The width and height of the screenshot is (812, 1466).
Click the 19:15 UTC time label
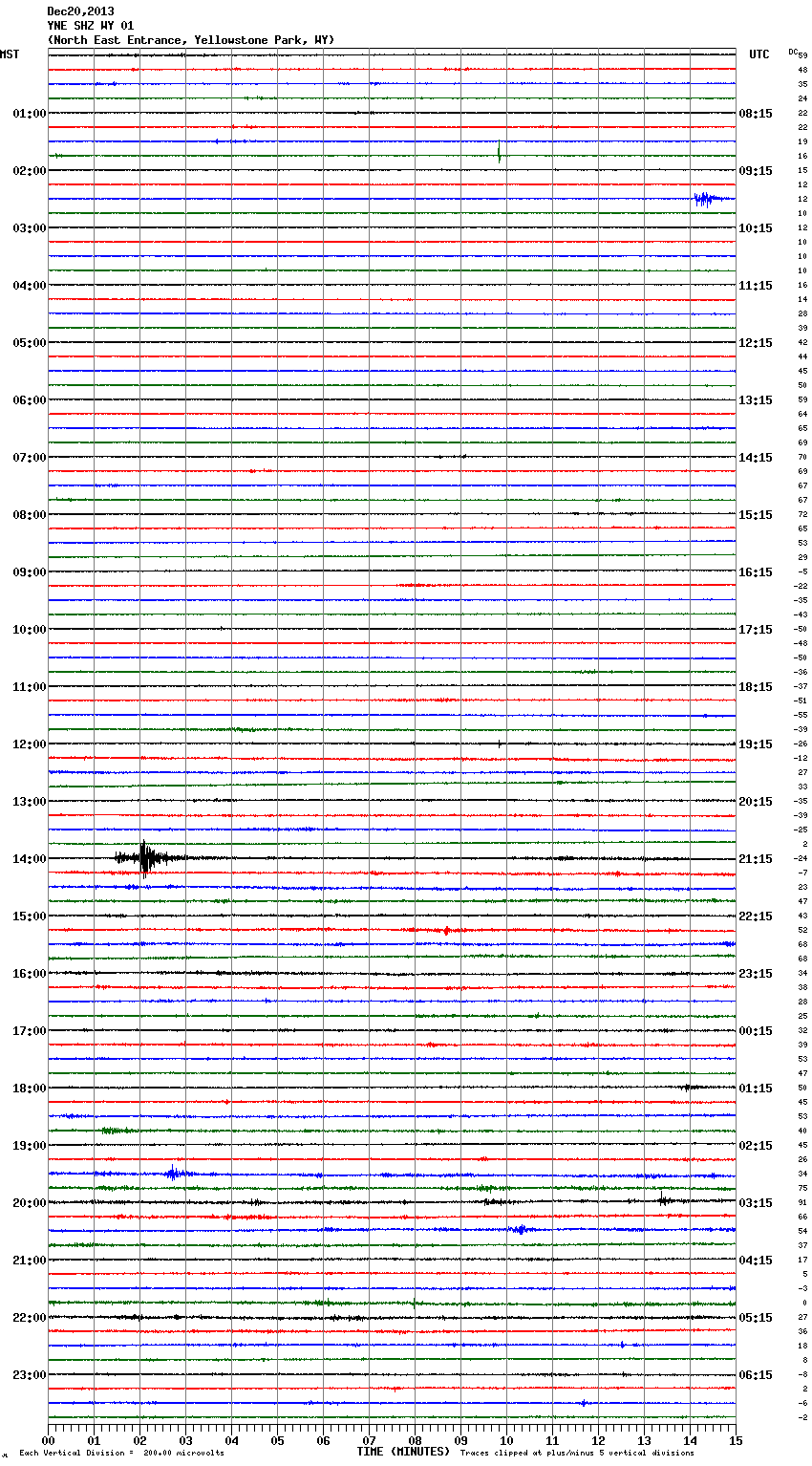tap(756, 744)
